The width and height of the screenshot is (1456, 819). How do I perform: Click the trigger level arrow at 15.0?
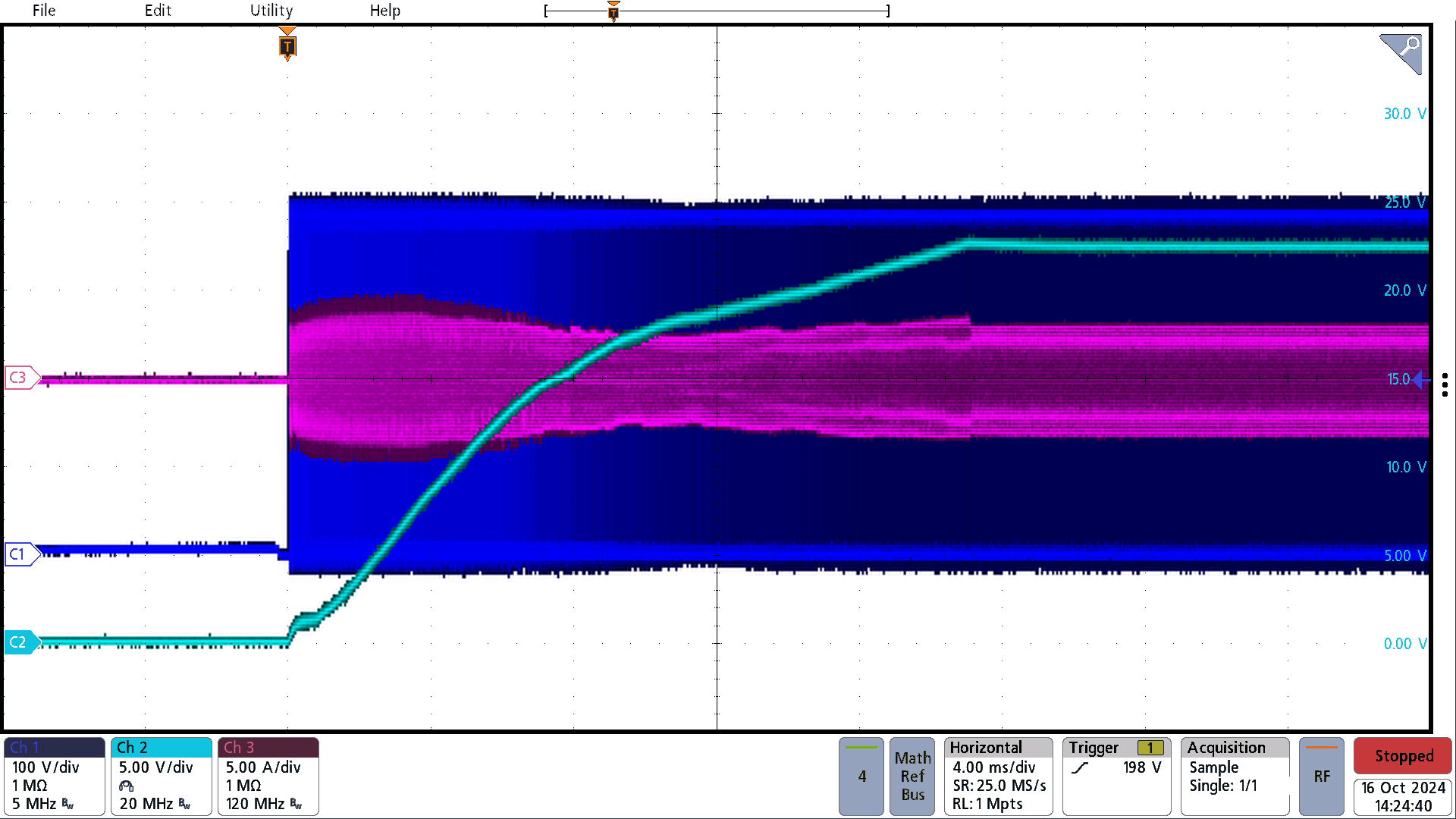click(x=1422, y=379)
